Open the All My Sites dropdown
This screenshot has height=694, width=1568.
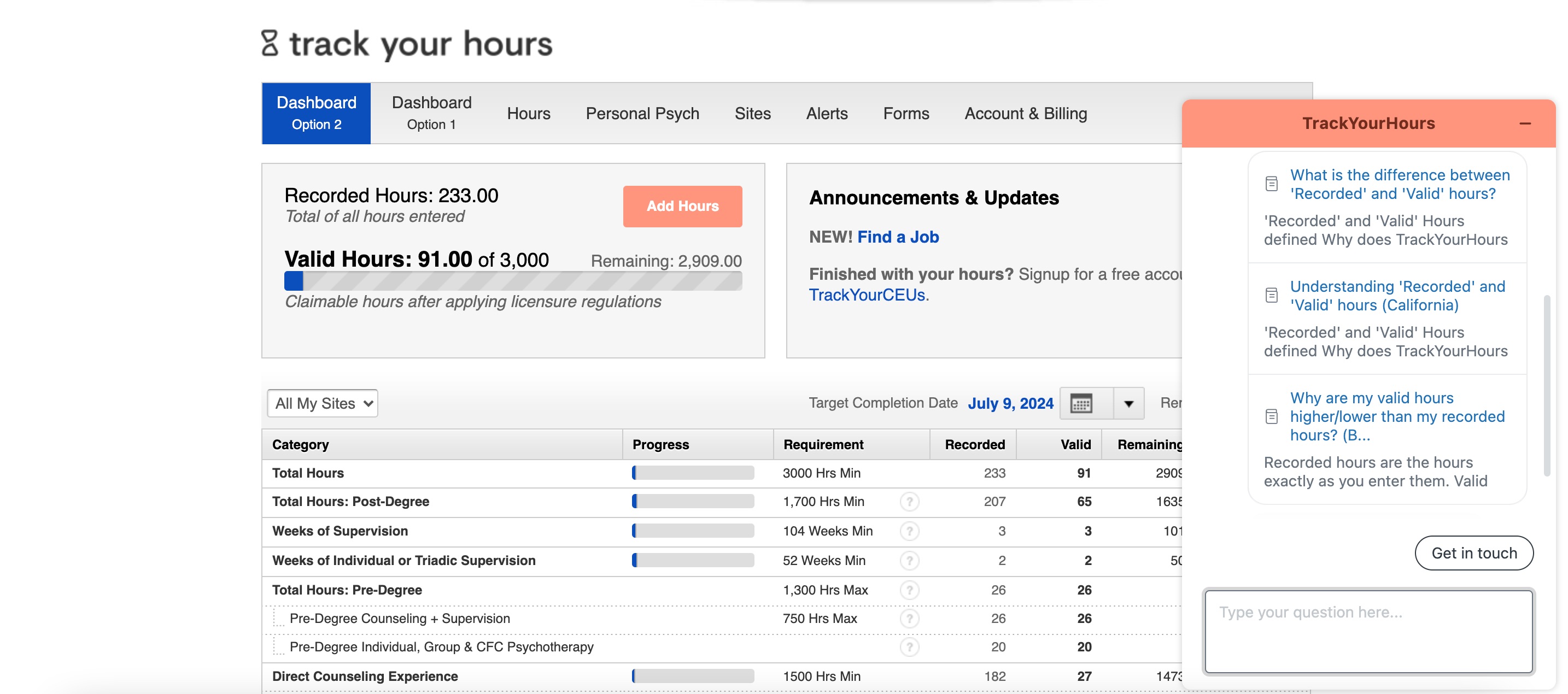click(323, 403)
